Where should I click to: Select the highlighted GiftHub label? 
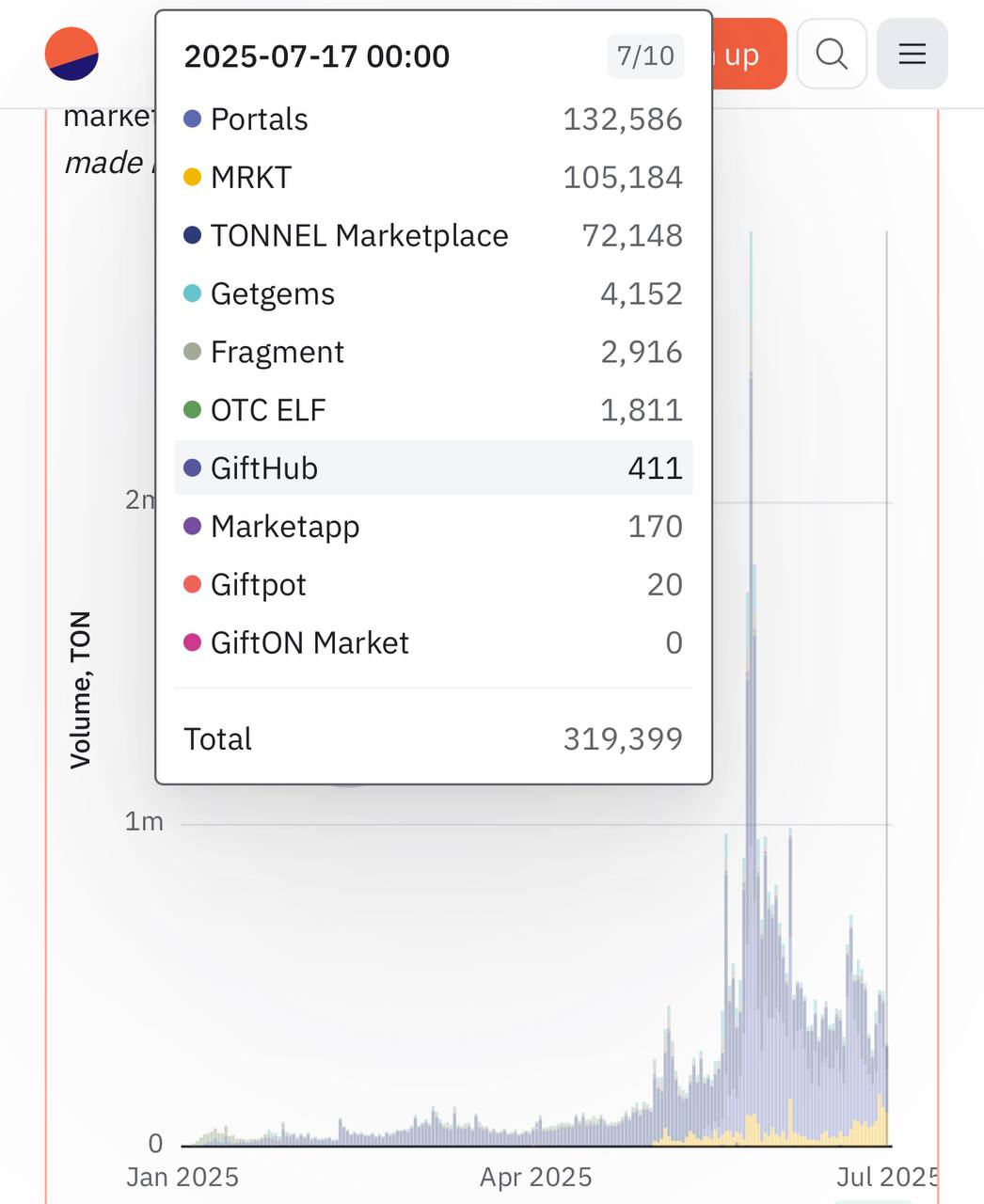click(x=264, y=468)
